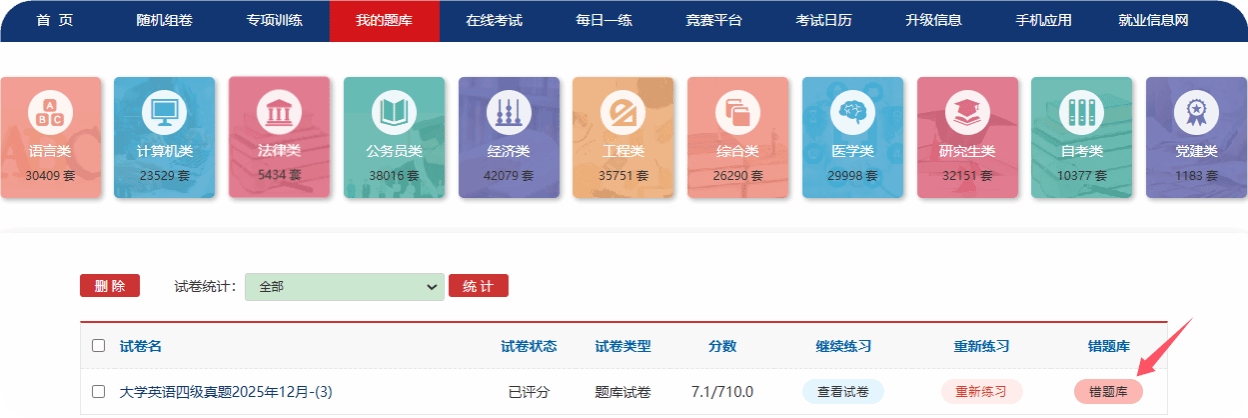Open 大学英语四级真题2025年12月-(3) paper name

pyautogui.click(x=225, y=392)
